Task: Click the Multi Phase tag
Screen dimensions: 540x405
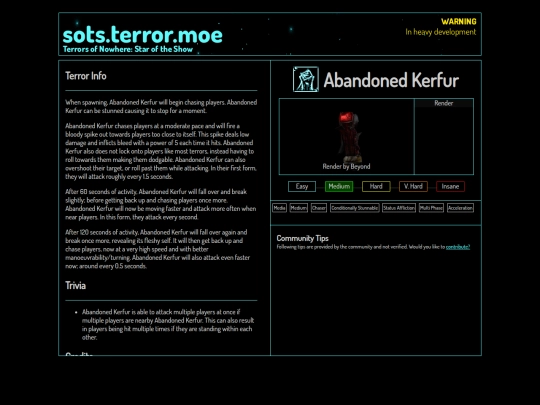Action: 431,208
